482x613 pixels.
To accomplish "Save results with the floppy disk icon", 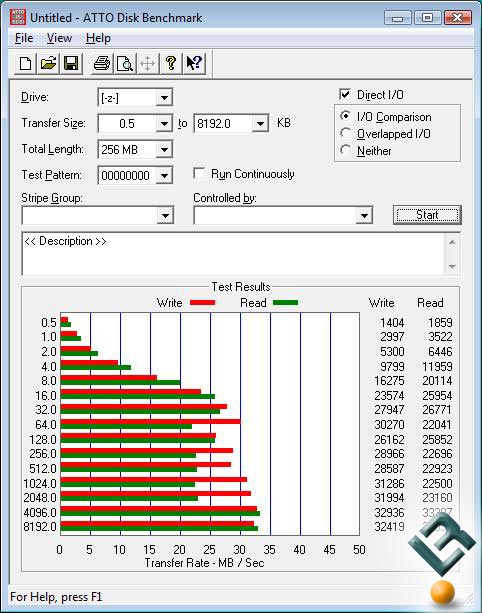I will (x=71, y=63).
